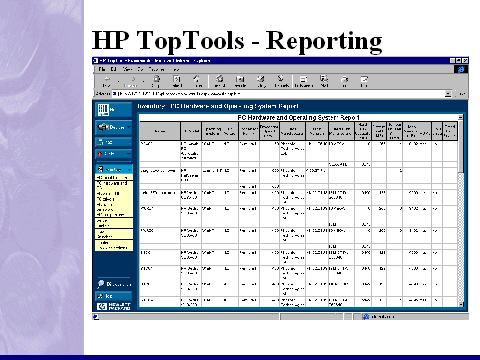Screen dimensions: 480x360
Task: Click the red alert icon in sidebar
Action: (x=100, y=154)
